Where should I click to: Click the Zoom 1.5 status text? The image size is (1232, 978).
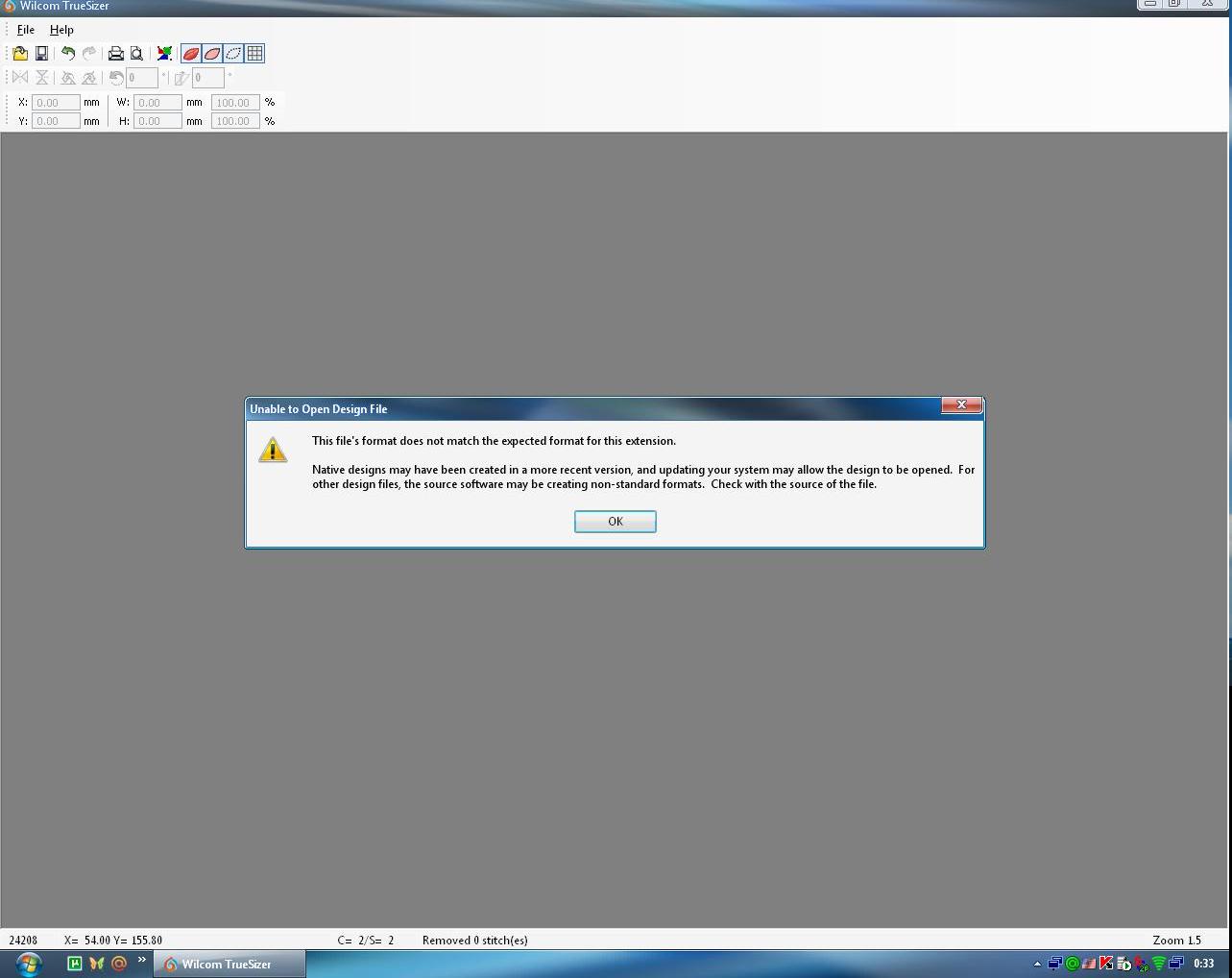point(1177,941)
